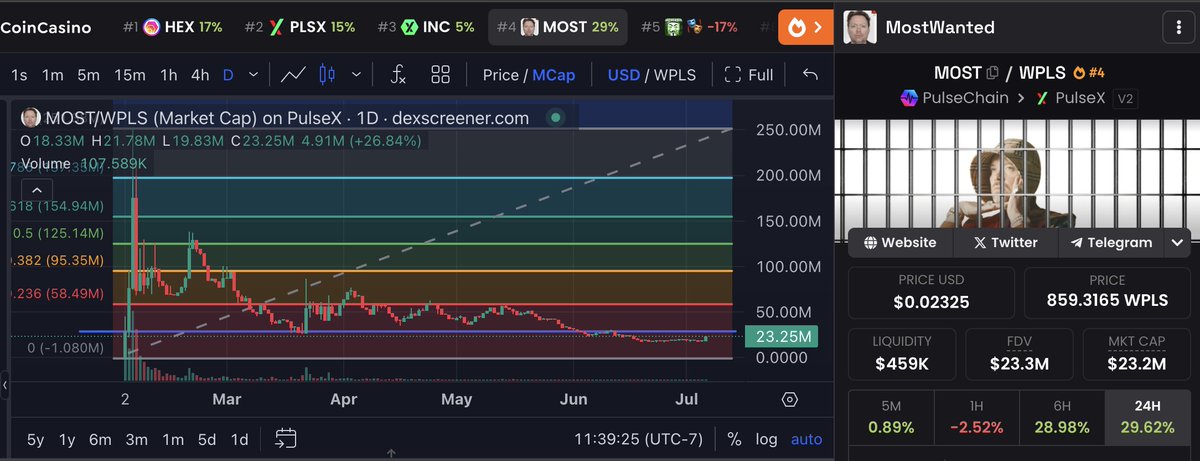
Task: Open chart settings gear on time axis
Action: [x=790, y=400]
